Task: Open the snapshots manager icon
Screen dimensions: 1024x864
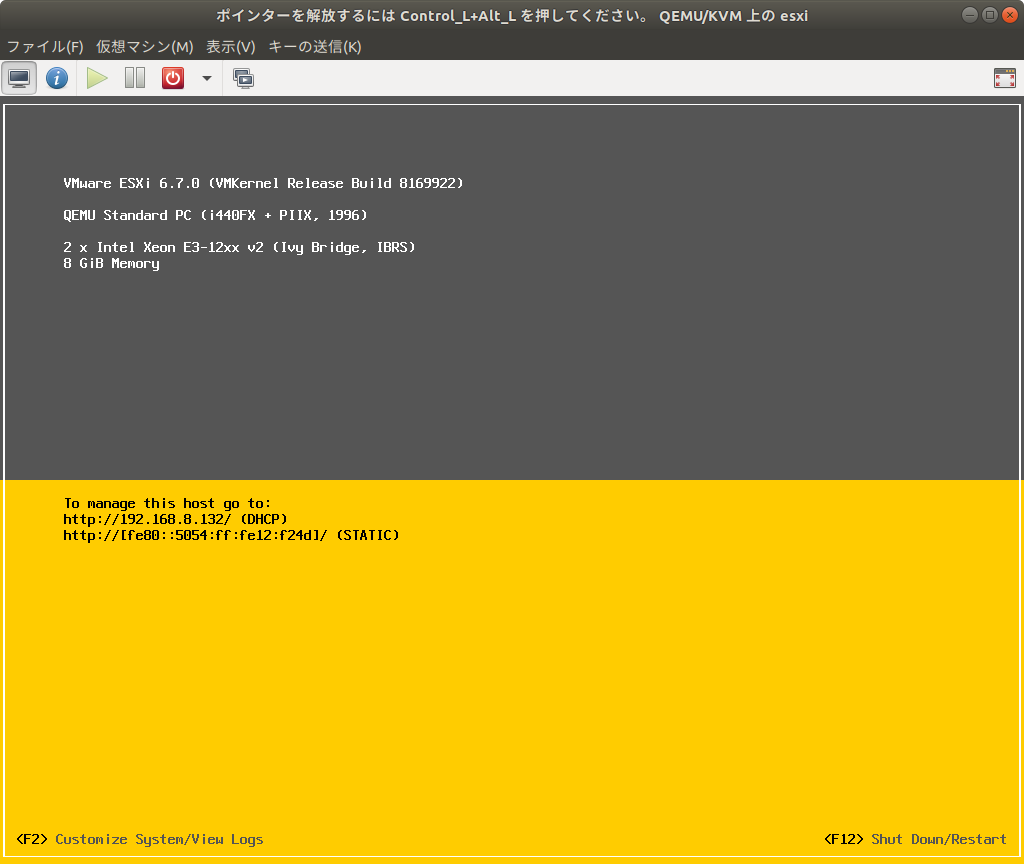Action: [x=244, y=78]
